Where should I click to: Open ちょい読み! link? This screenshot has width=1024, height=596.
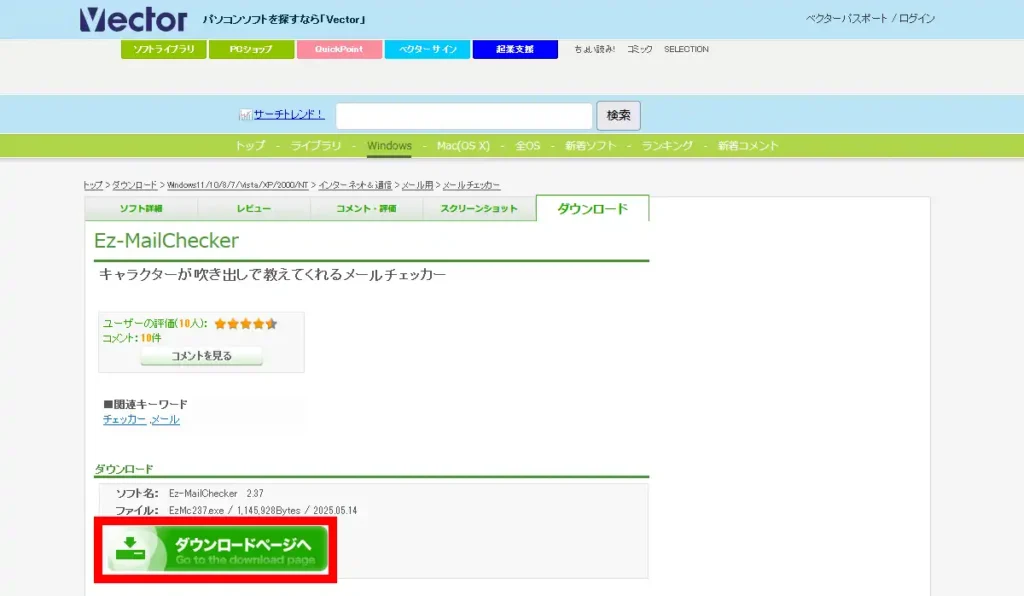594,49
